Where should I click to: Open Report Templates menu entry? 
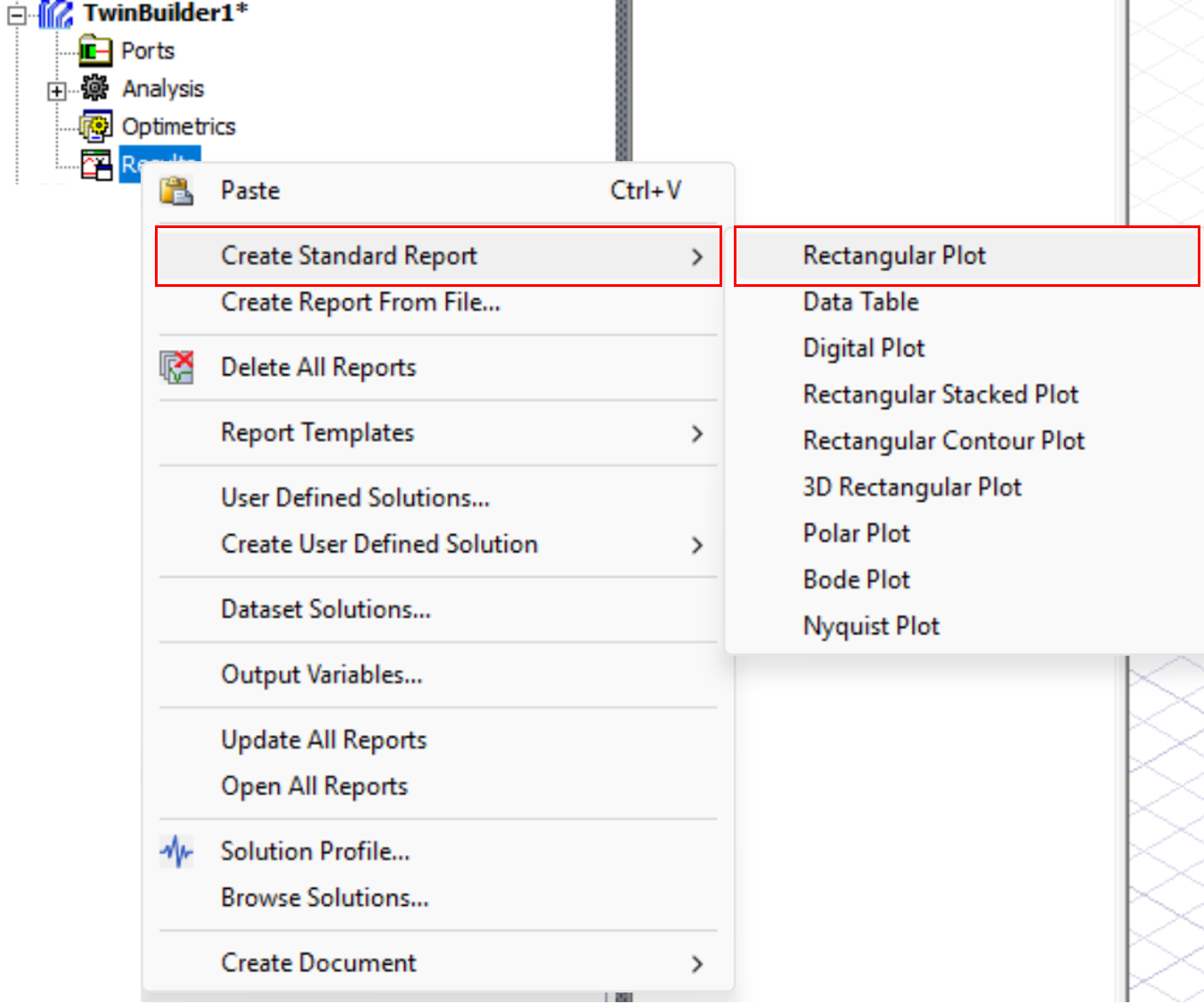[x=438, y=433]
